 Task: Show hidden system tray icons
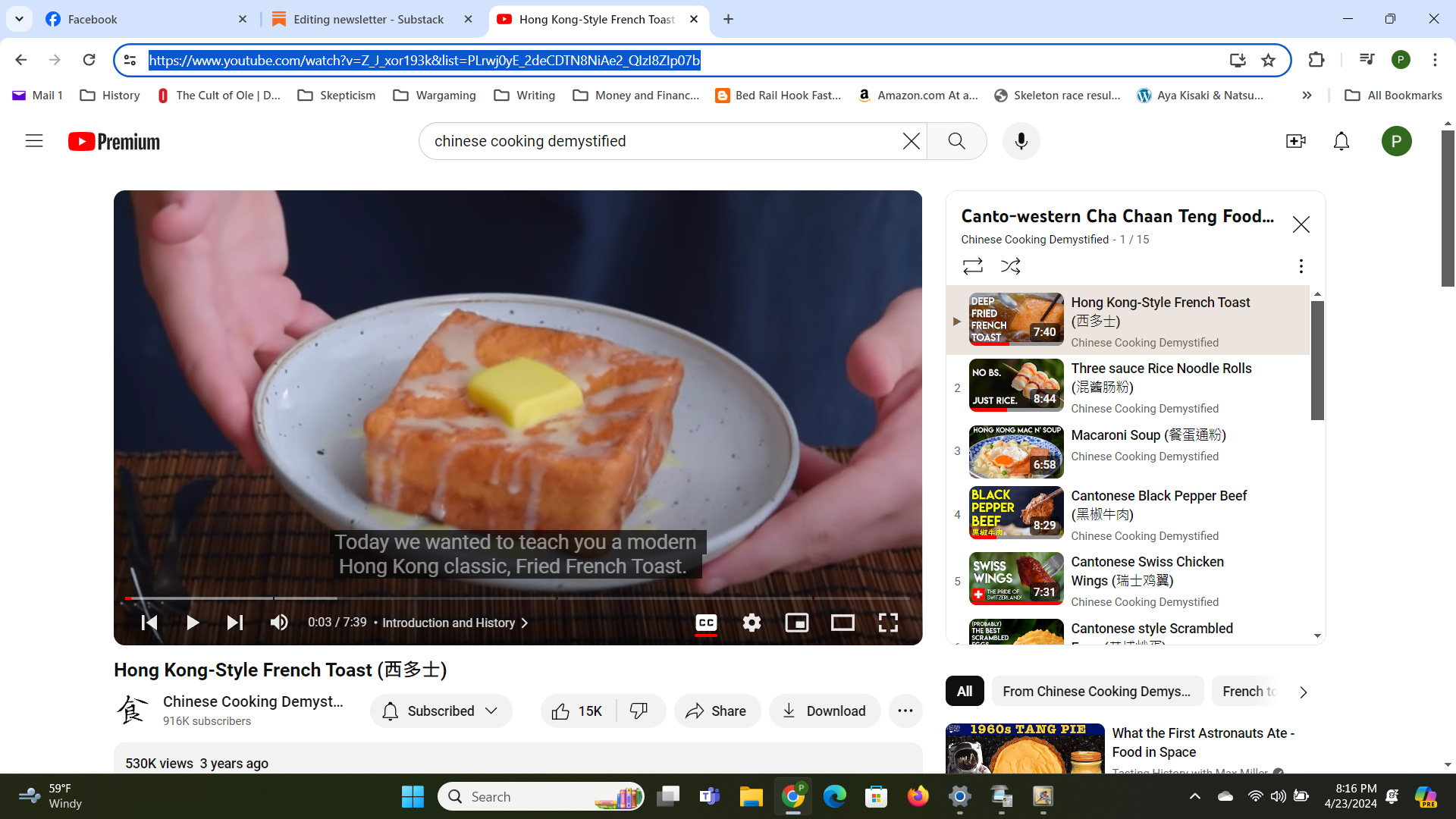coord(1194,796)
